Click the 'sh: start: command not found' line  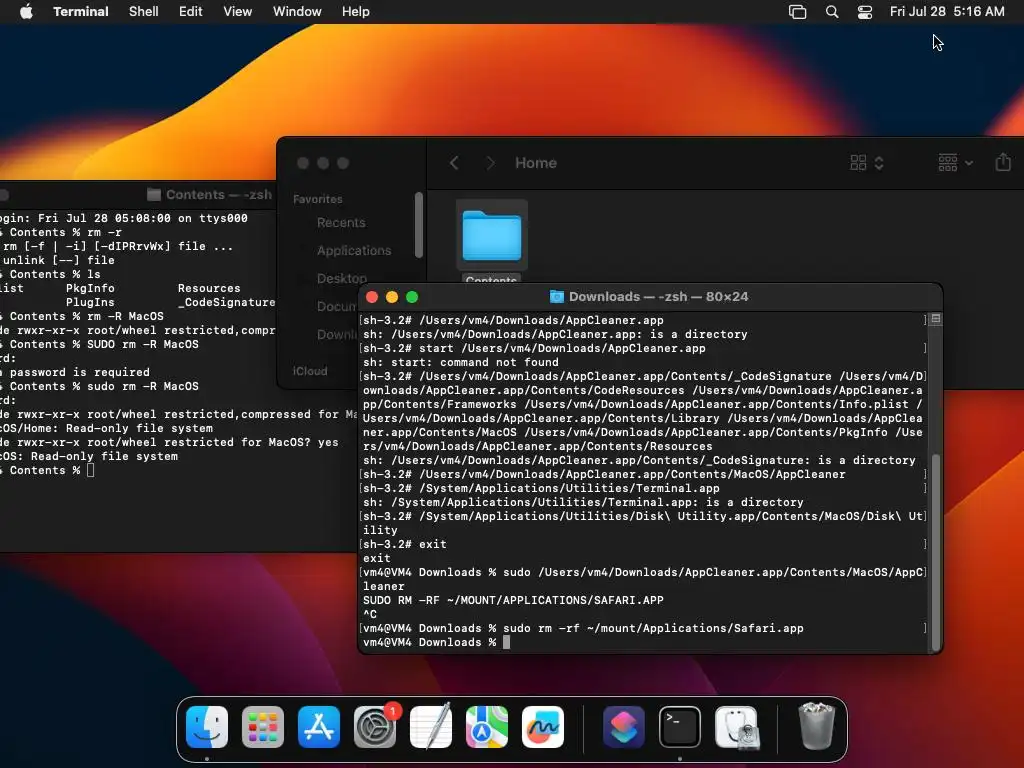pos(461,362)
